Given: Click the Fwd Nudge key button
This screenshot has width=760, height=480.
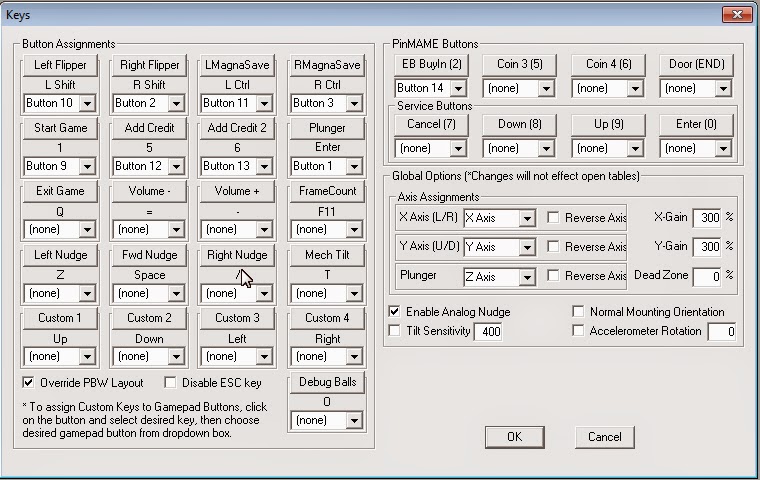Looking at the screenshot, I should click(149, 255).
